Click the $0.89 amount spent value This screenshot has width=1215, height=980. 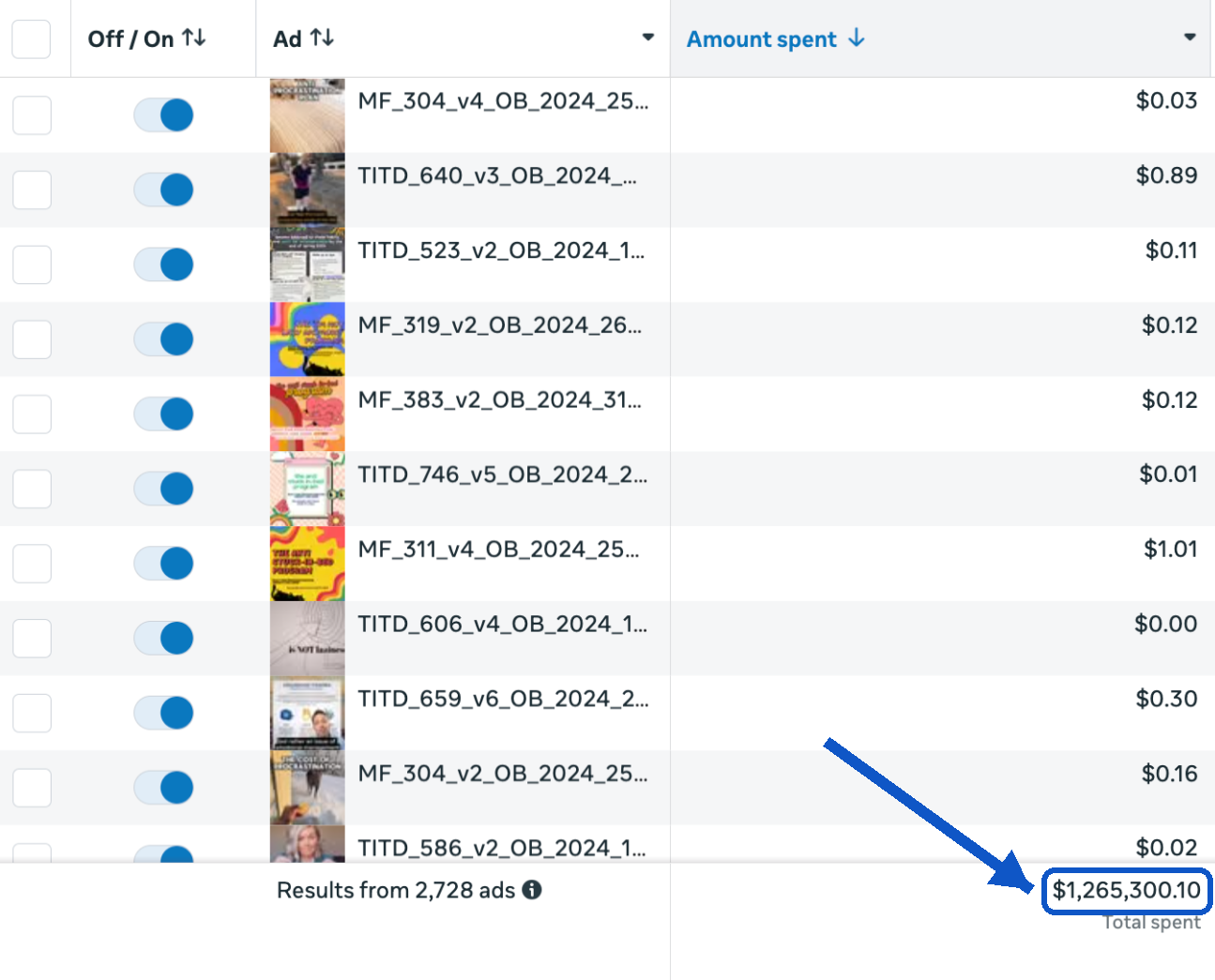tap(1166, 175)
